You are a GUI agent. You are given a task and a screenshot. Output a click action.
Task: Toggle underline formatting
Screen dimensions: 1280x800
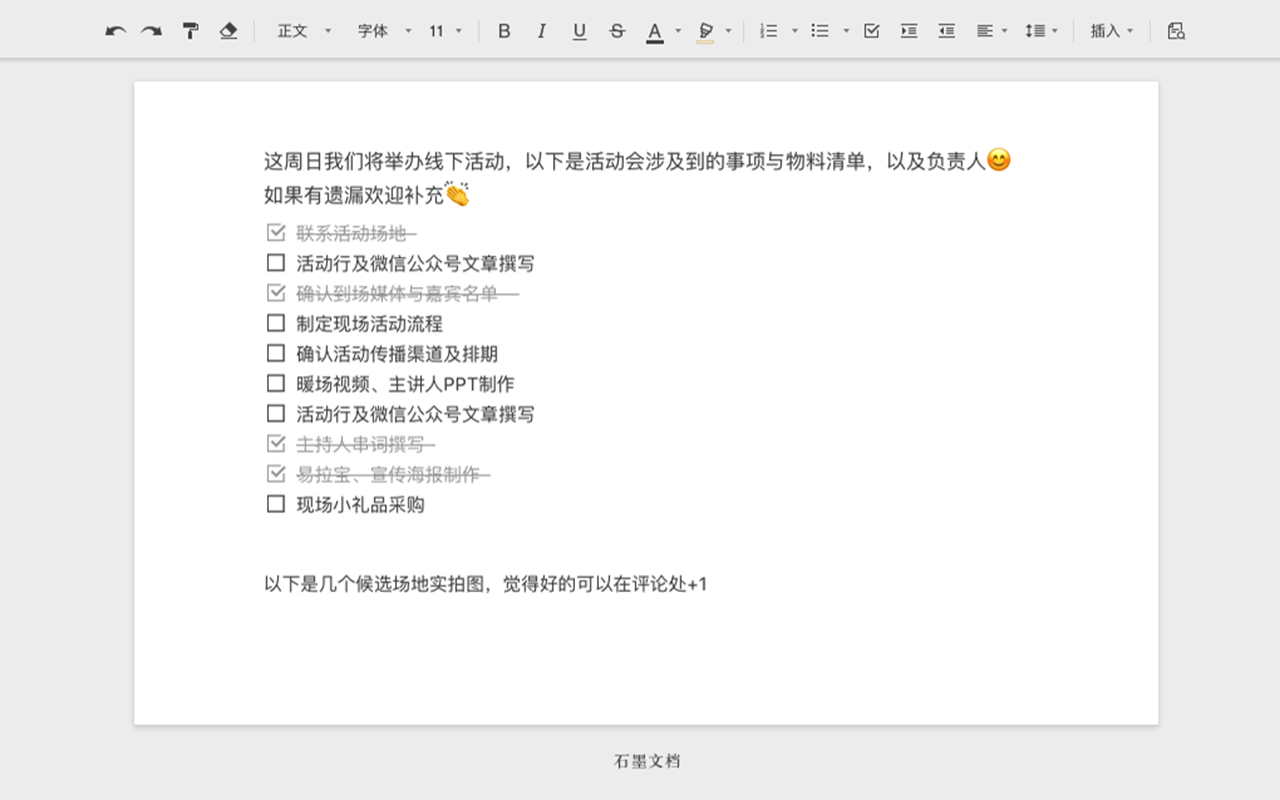point(579,31)
